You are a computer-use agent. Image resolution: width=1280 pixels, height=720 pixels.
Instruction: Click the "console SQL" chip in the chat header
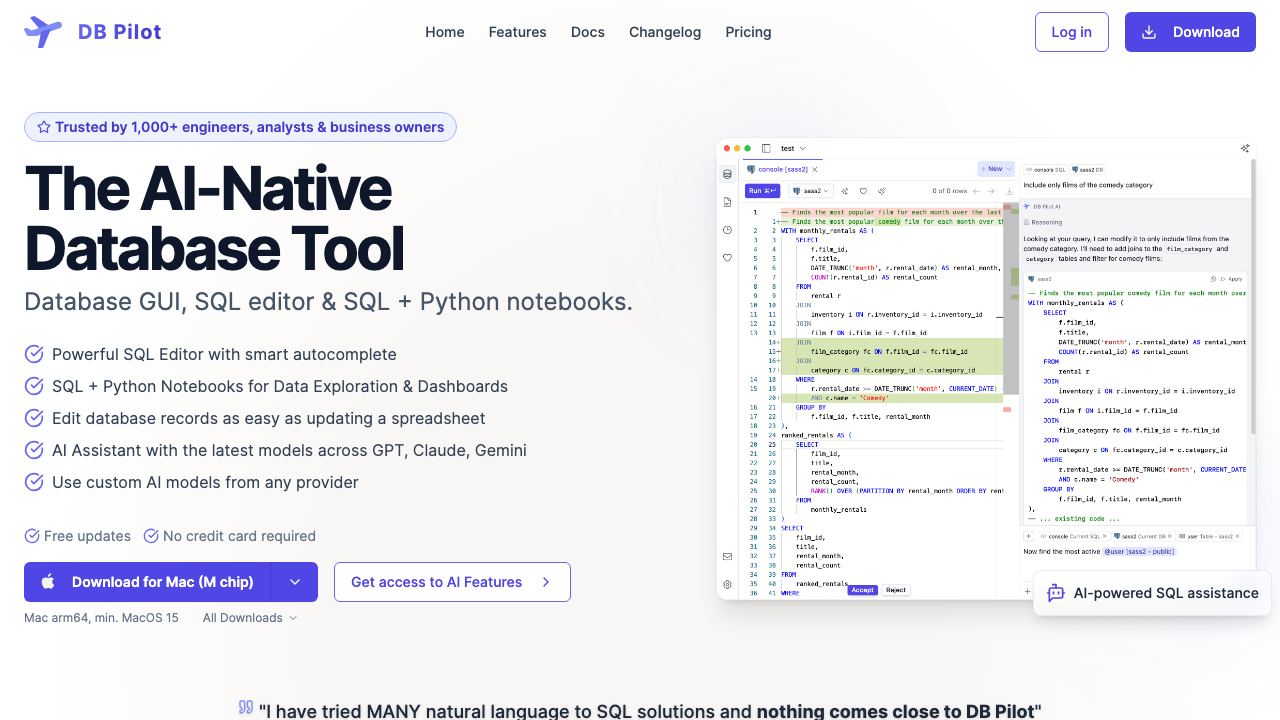tap(1046, 170)
